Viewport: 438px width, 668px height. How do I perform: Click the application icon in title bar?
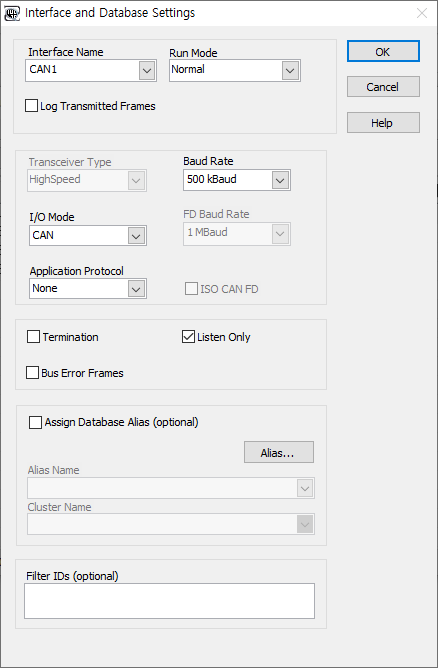click(12, 14)
